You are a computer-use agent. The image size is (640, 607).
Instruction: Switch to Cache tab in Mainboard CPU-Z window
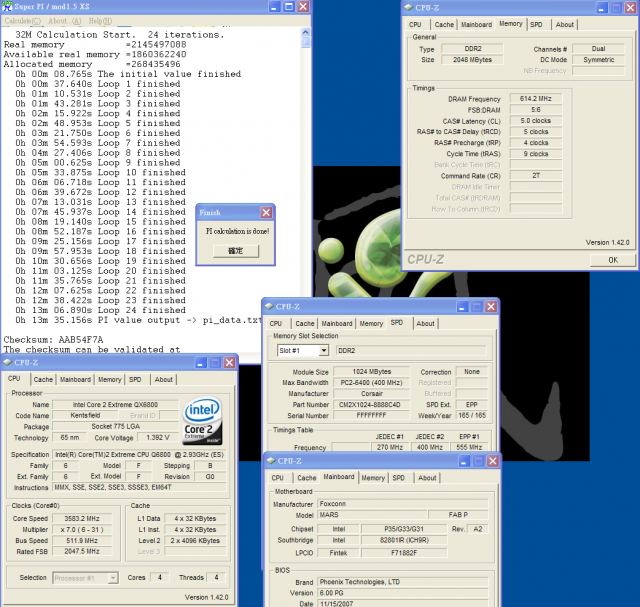(x=307, y=478)
